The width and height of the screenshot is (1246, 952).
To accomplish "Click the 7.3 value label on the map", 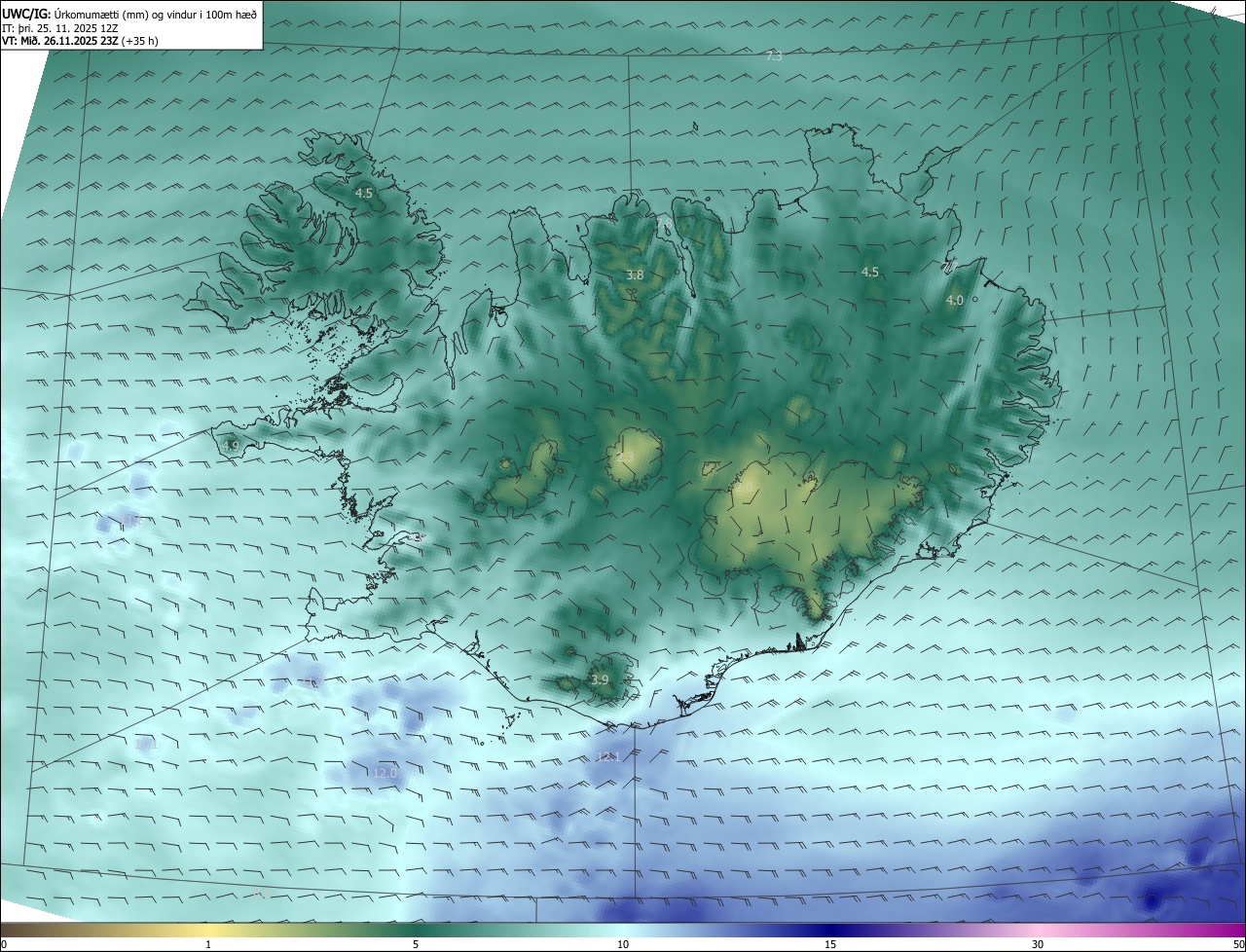I will tap(774, 56).
